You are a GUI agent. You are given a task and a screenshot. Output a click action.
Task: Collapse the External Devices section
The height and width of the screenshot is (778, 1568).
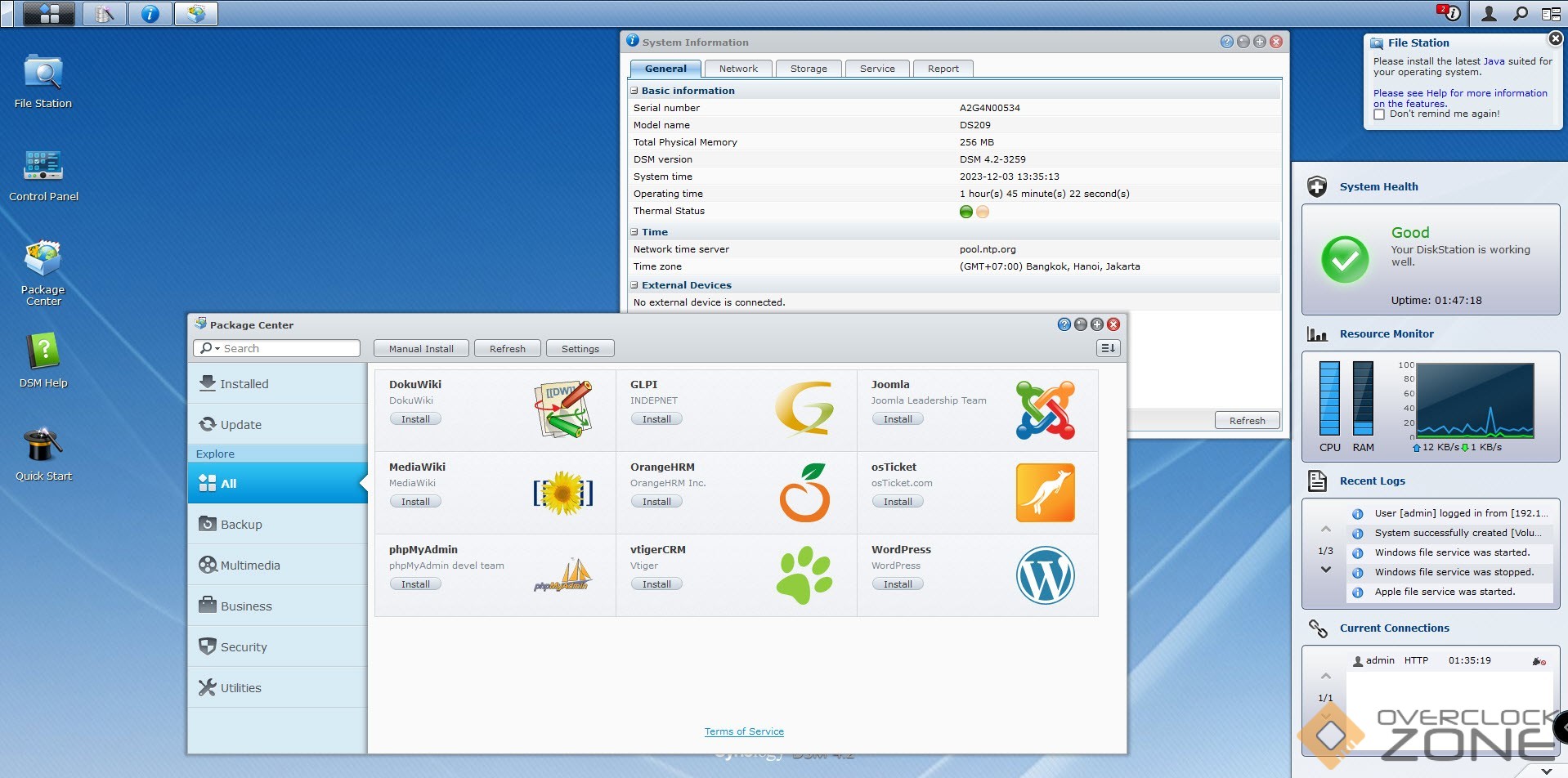click(x=634, y=285)
